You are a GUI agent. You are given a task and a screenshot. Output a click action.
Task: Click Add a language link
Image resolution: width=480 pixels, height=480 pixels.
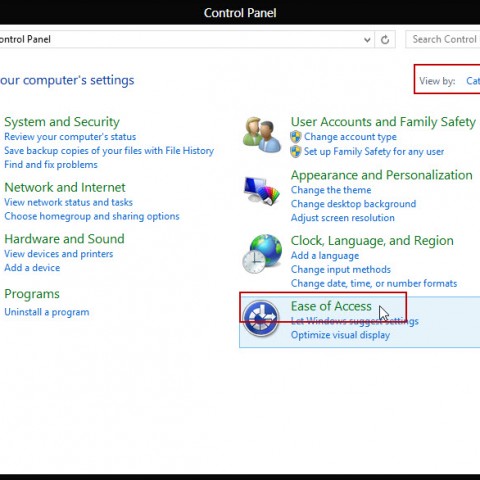[325, 256]
